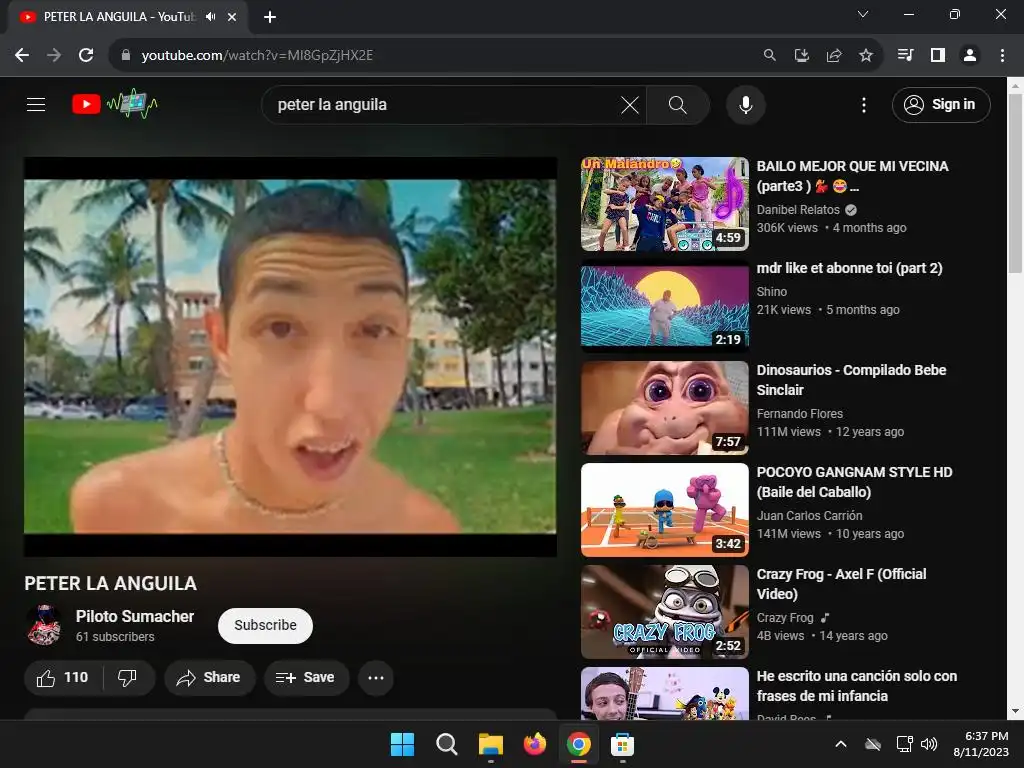This screenshot has height=768, width=1024.
Task: Open the tab search chevron
Action: (x=863, y=14)
